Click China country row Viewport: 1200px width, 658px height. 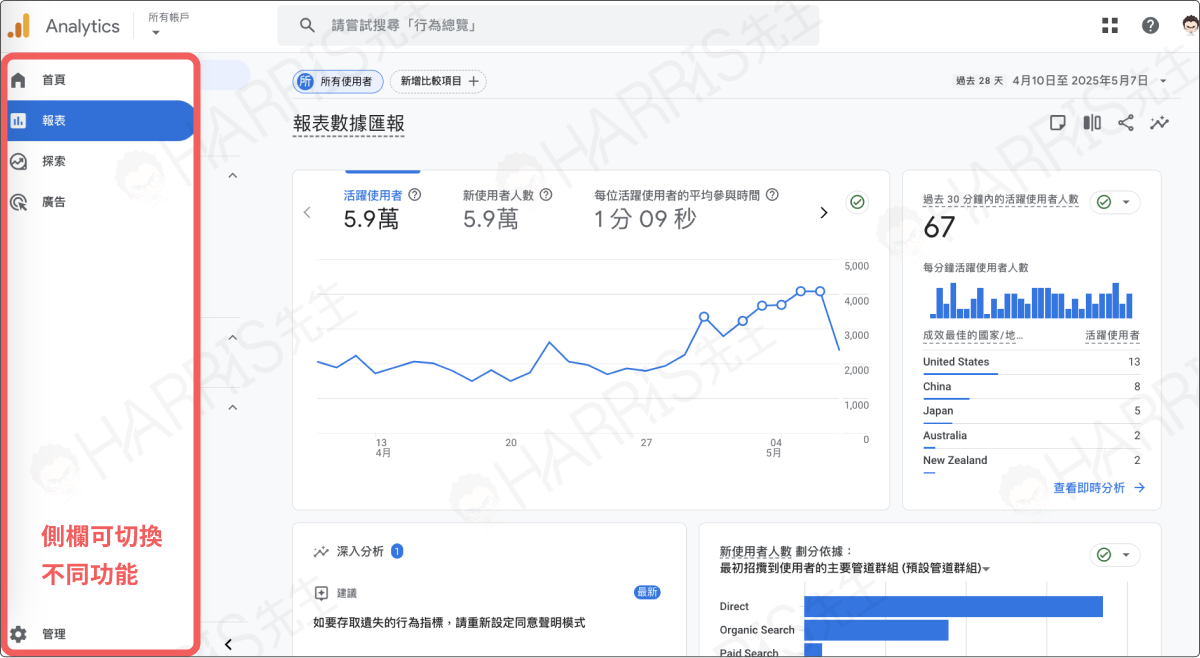(x=1031, y=387)
